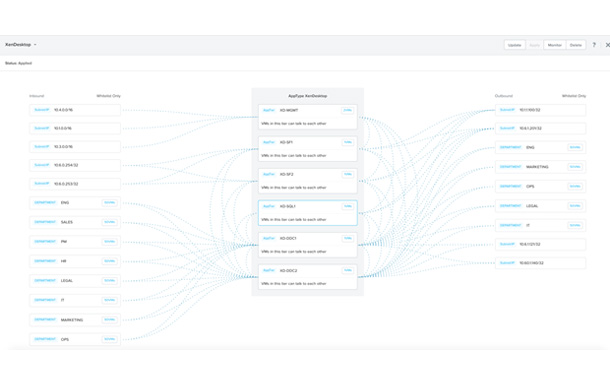Image resolution: width=610 pixels, height=380 pixels.
Task: Open VM count badge on outbound IT
Action: click(575, 225)
